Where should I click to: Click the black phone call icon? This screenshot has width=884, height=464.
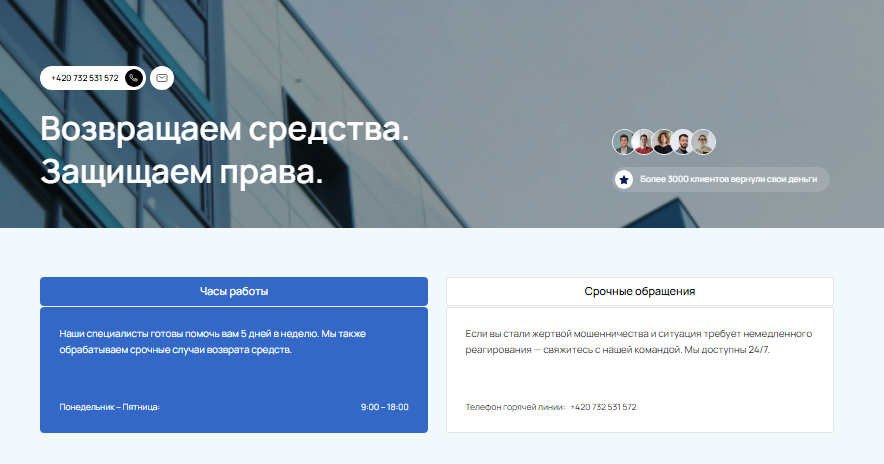click(134, 78)
